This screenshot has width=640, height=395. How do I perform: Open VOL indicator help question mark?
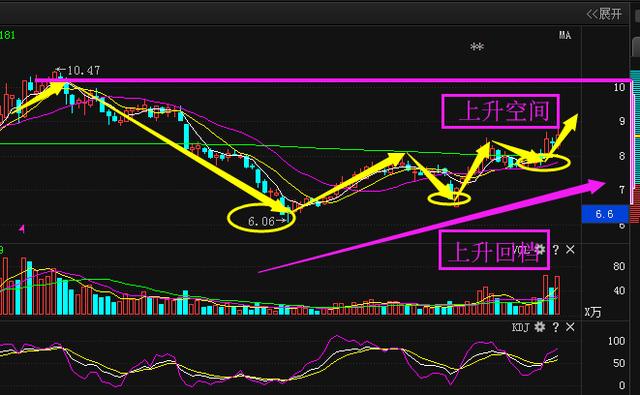pos(556,249)
